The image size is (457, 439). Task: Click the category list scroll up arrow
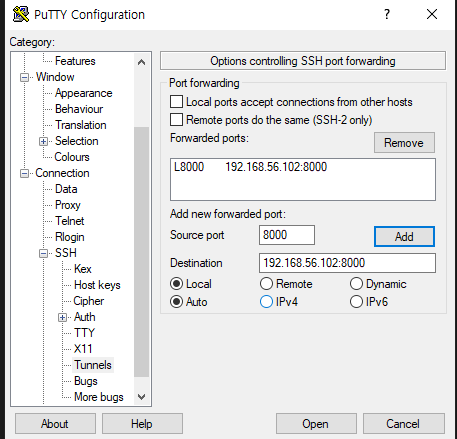(x=141, y=62)
